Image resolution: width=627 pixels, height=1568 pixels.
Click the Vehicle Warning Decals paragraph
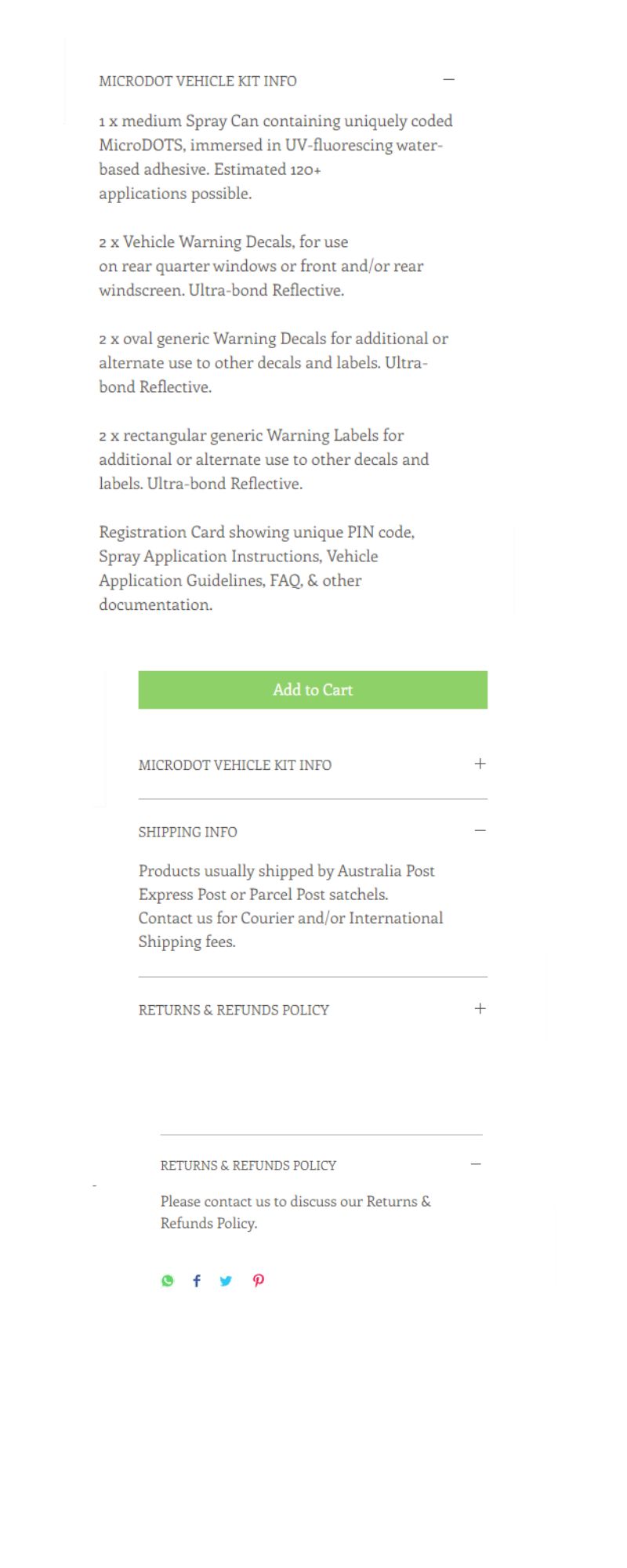coord(260,266)
